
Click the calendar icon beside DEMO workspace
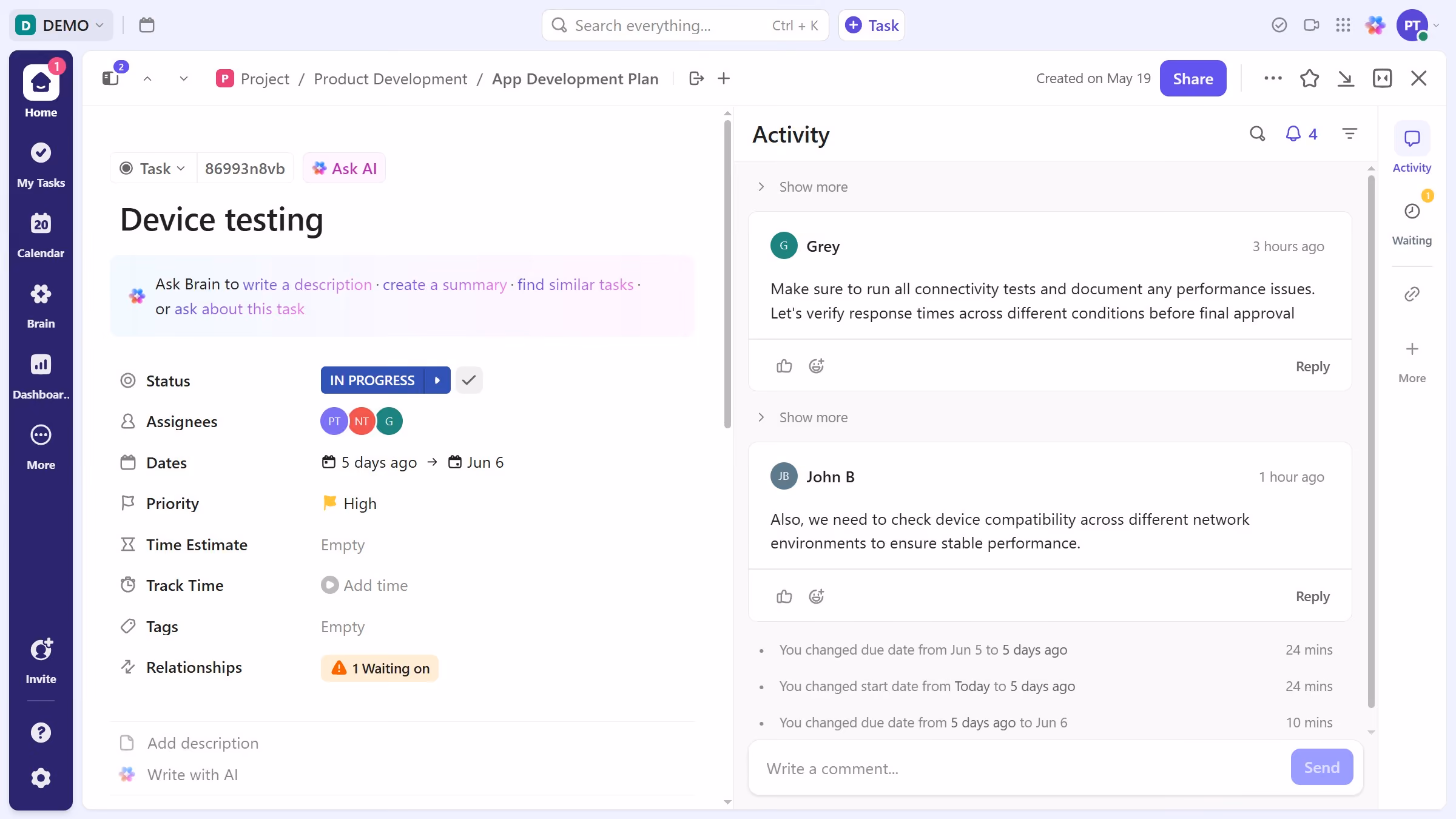(147, 25)
